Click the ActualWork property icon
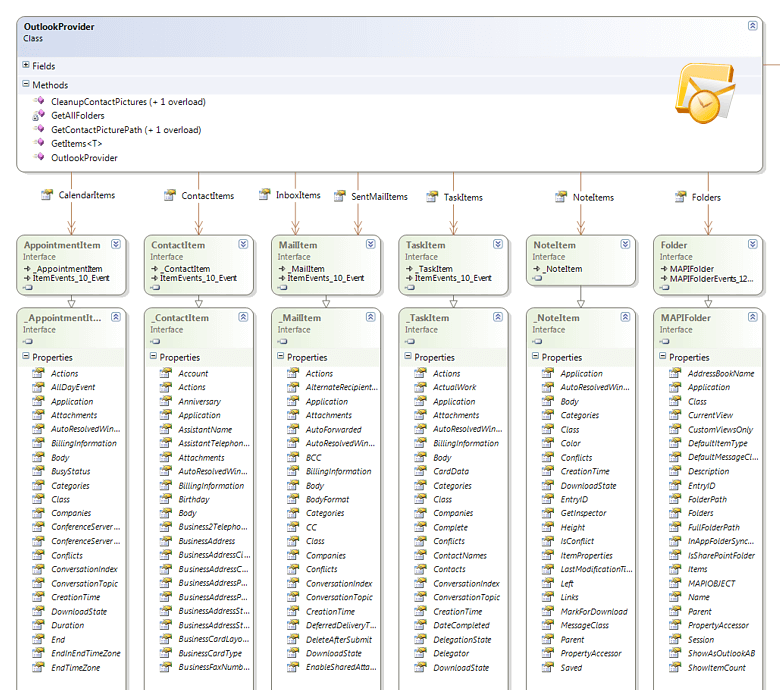The width and height of the screenshot is (780, 690). click(420, 387)
